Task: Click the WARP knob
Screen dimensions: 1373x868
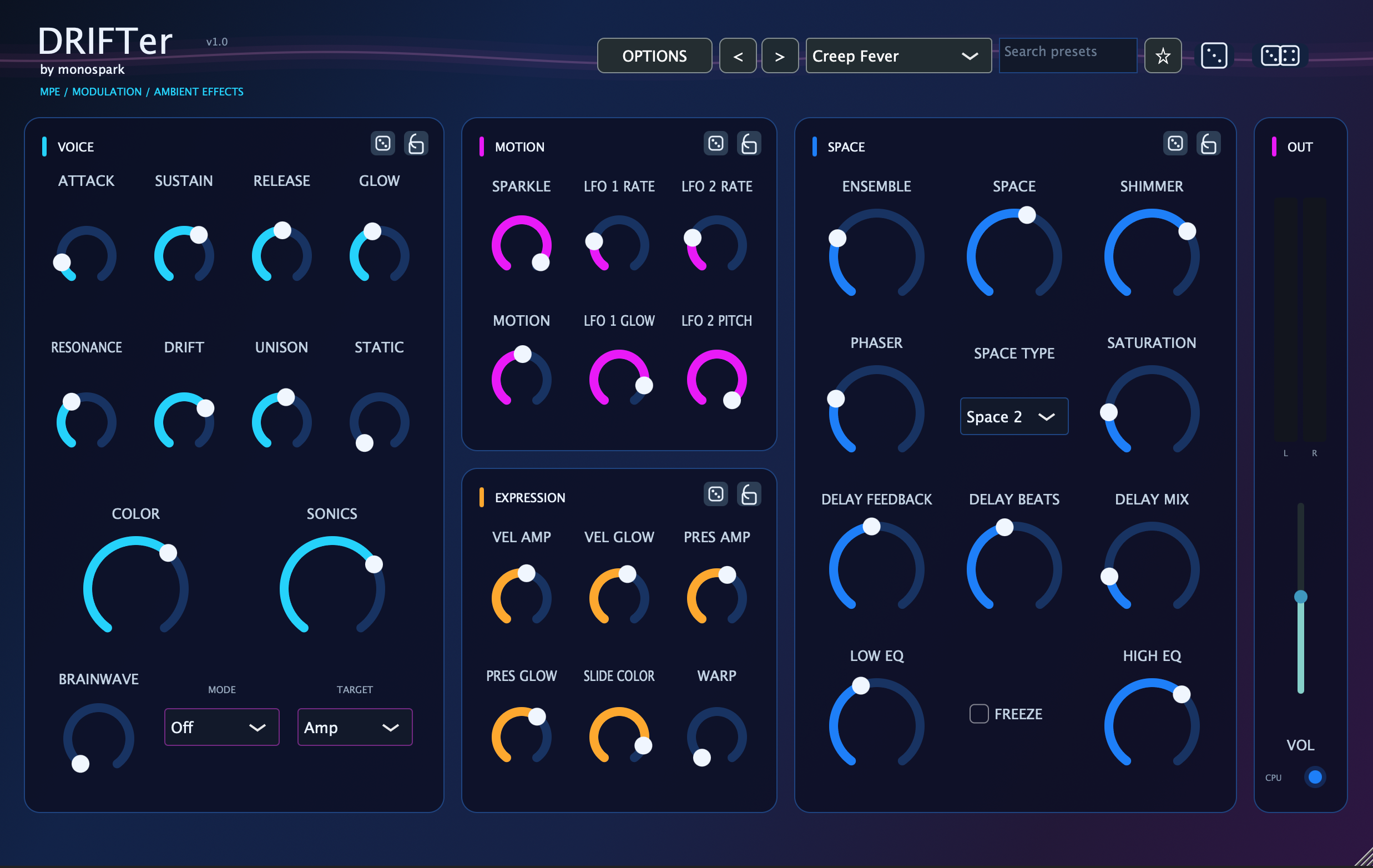Action: tap(716, 736)
